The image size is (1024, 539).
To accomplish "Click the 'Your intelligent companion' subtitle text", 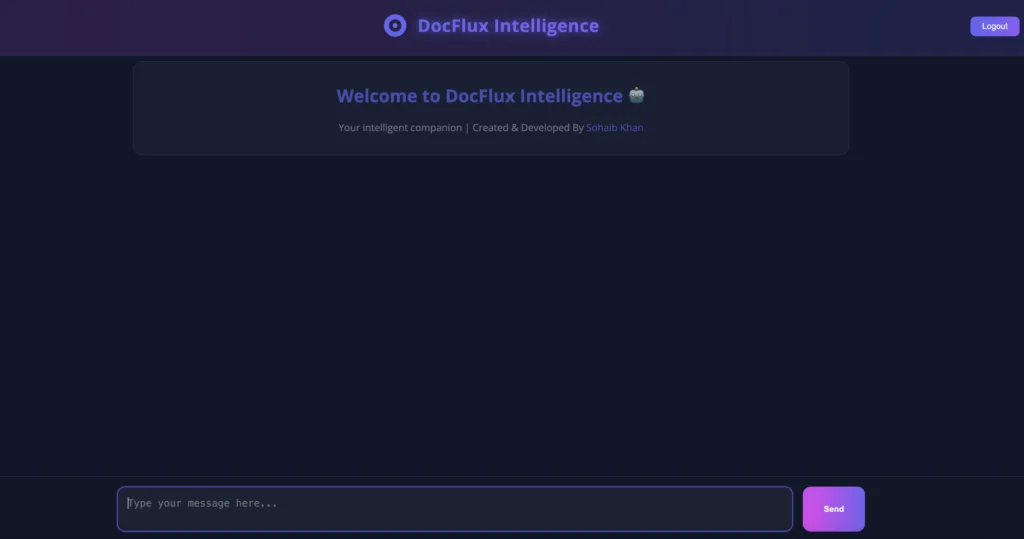I will [400, 128].
